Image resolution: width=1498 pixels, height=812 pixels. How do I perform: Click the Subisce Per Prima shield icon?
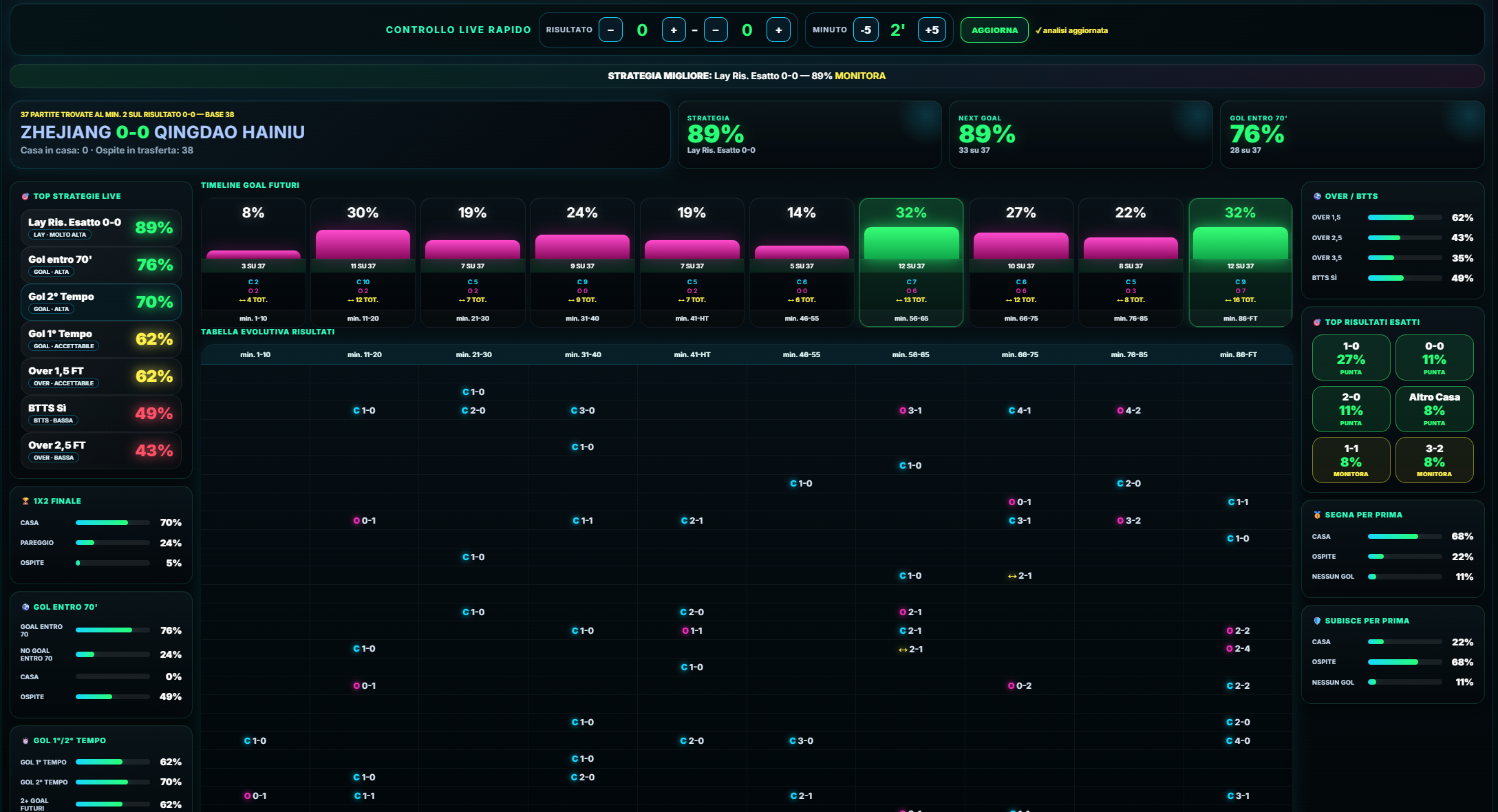(x=1317, y=621)
